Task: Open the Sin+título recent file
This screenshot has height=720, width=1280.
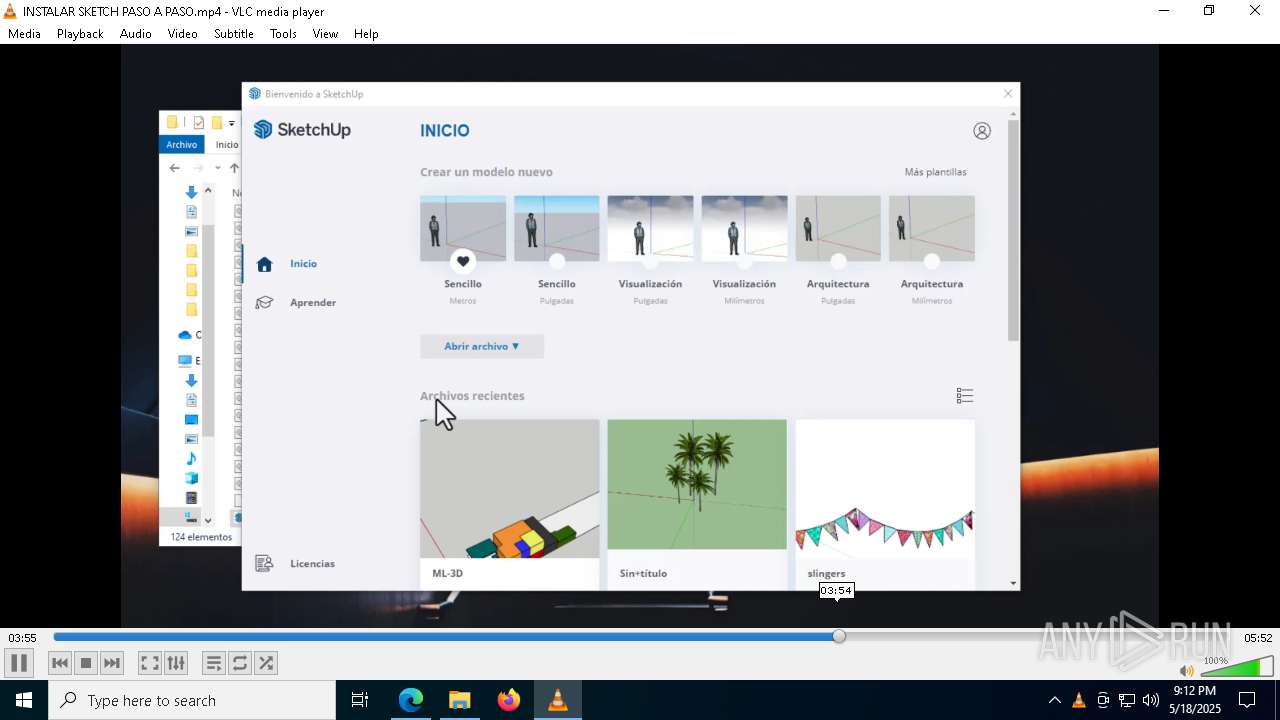Action: pos(697,504)
